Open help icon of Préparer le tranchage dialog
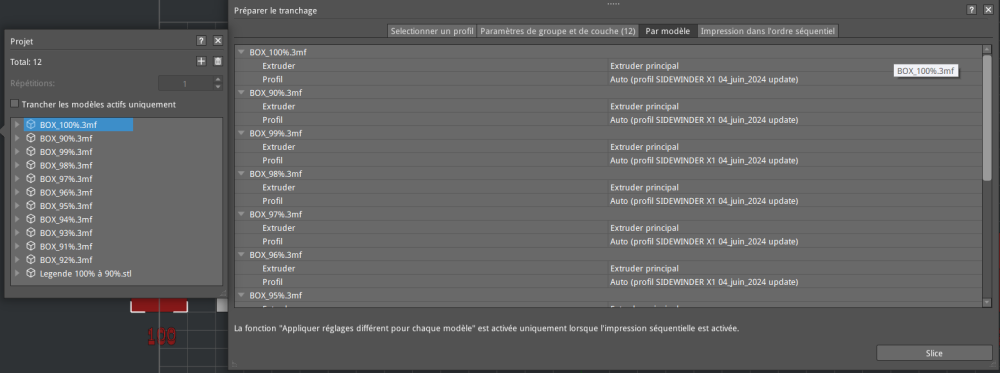 click(x=971, y=10)
